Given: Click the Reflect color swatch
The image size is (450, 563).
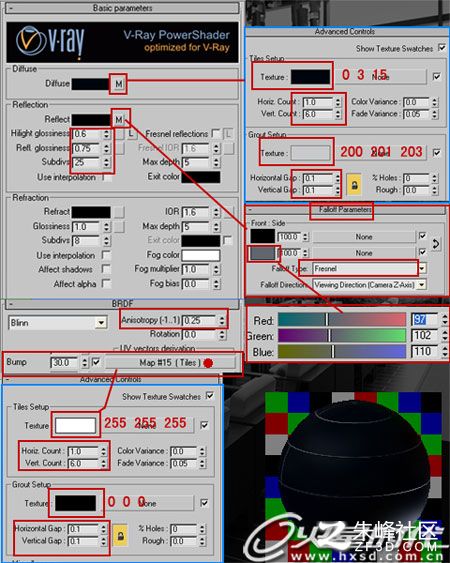Looking at the screenshot, I should coord(91,119).
